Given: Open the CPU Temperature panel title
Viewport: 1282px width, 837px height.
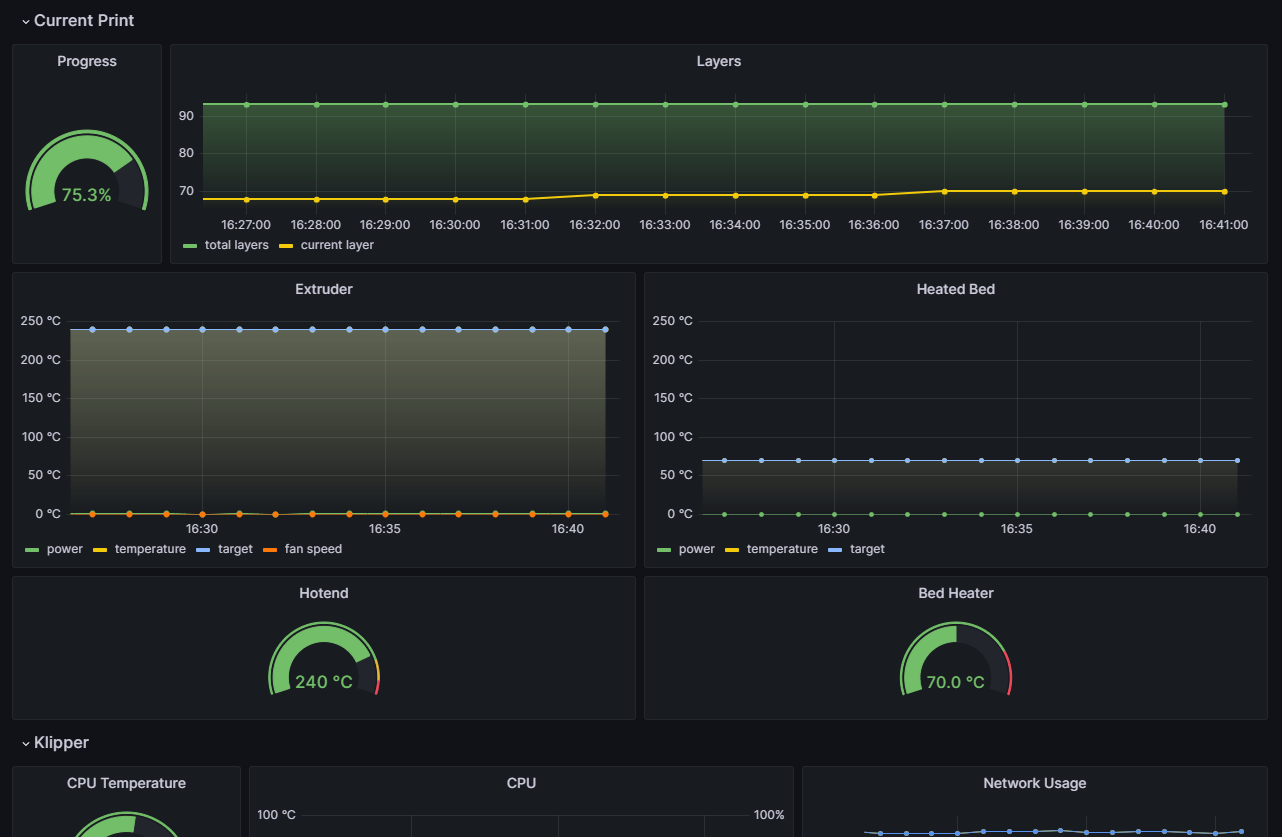Looking at the screenshot, I should 126,783.
